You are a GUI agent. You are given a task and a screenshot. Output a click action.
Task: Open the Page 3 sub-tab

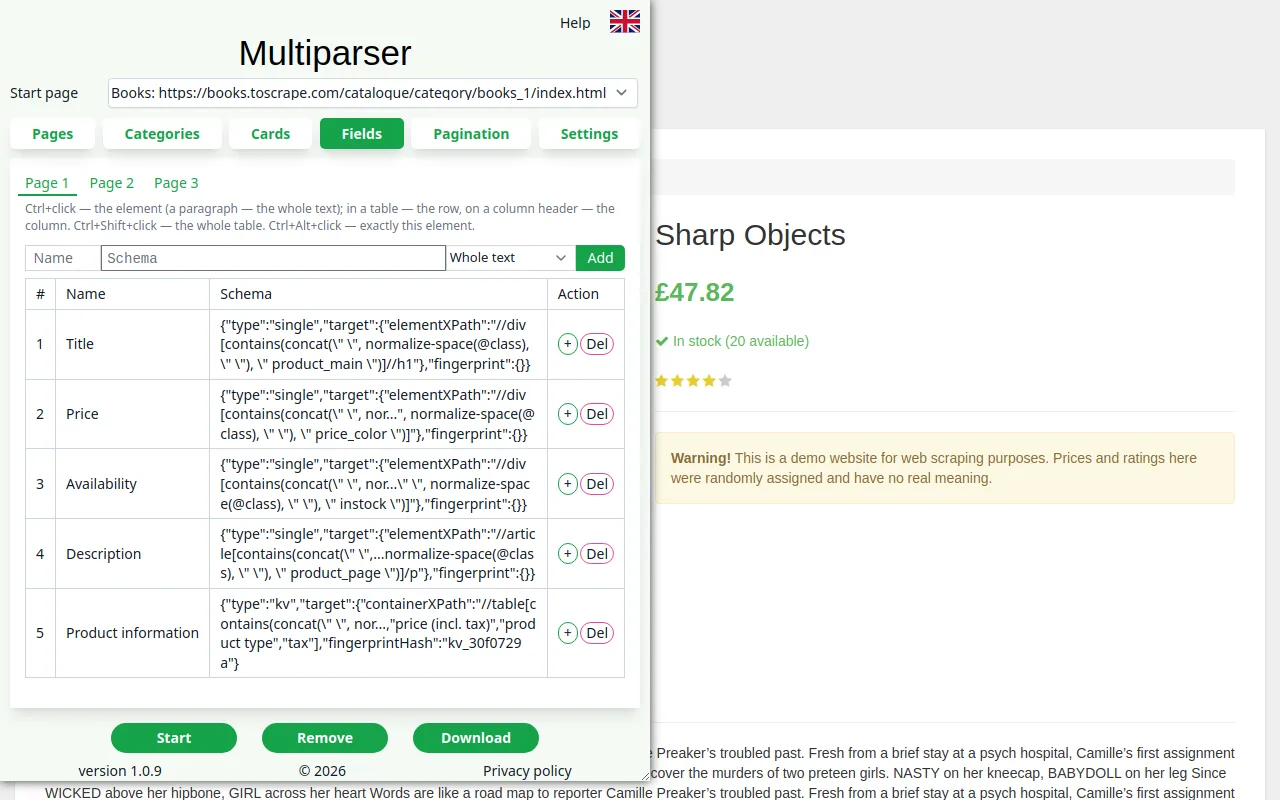[176, 183]
